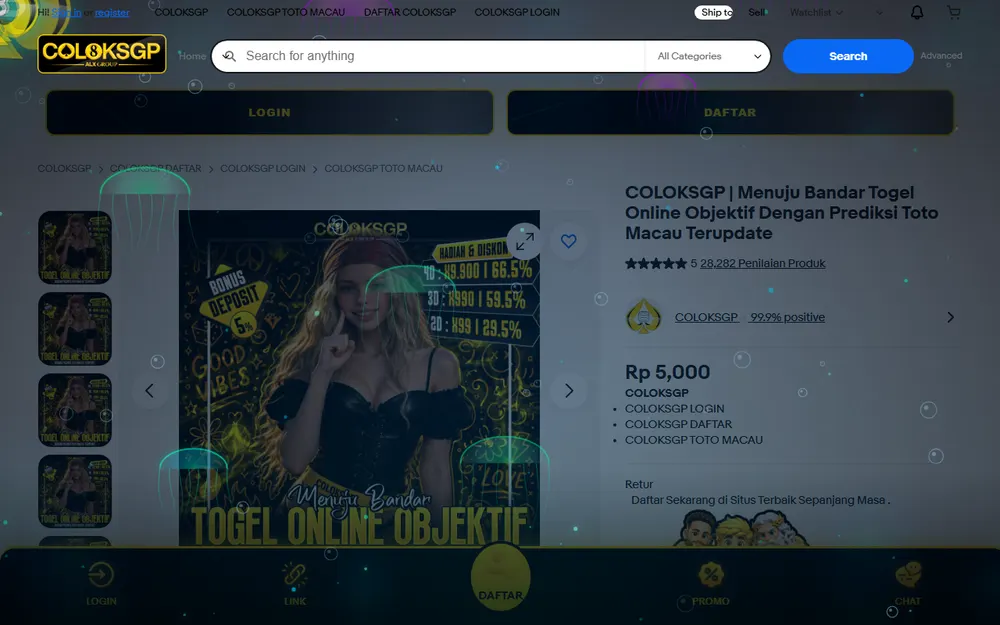
Task: Click the Sign in link
Action: 66,12
